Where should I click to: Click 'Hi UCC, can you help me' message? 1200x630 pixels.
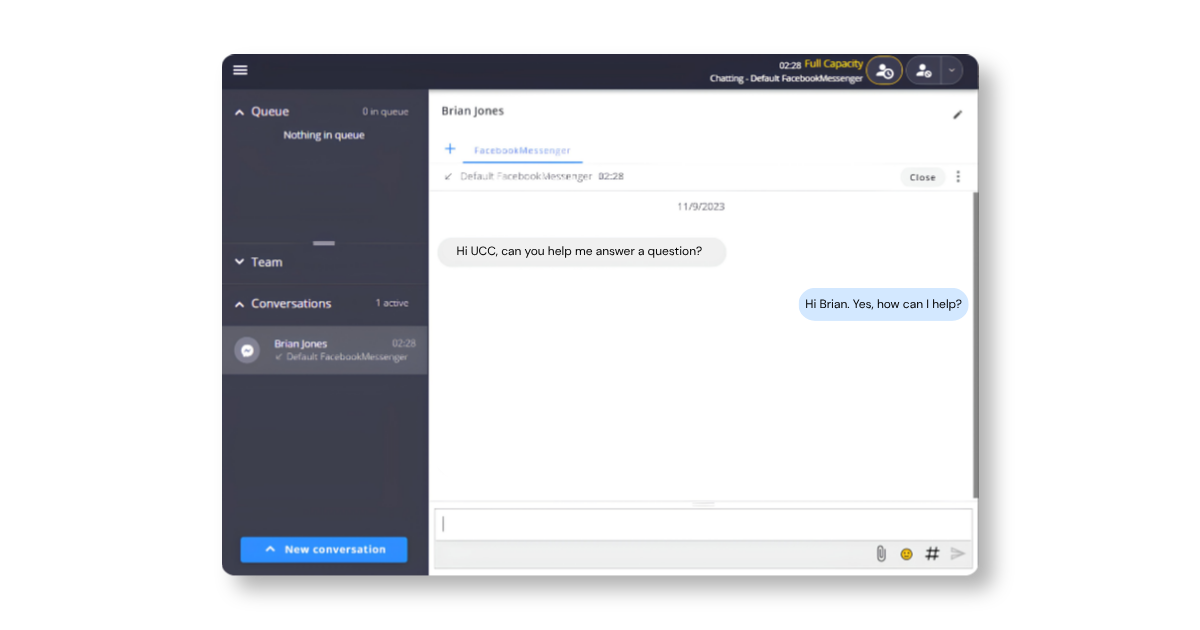582,251
